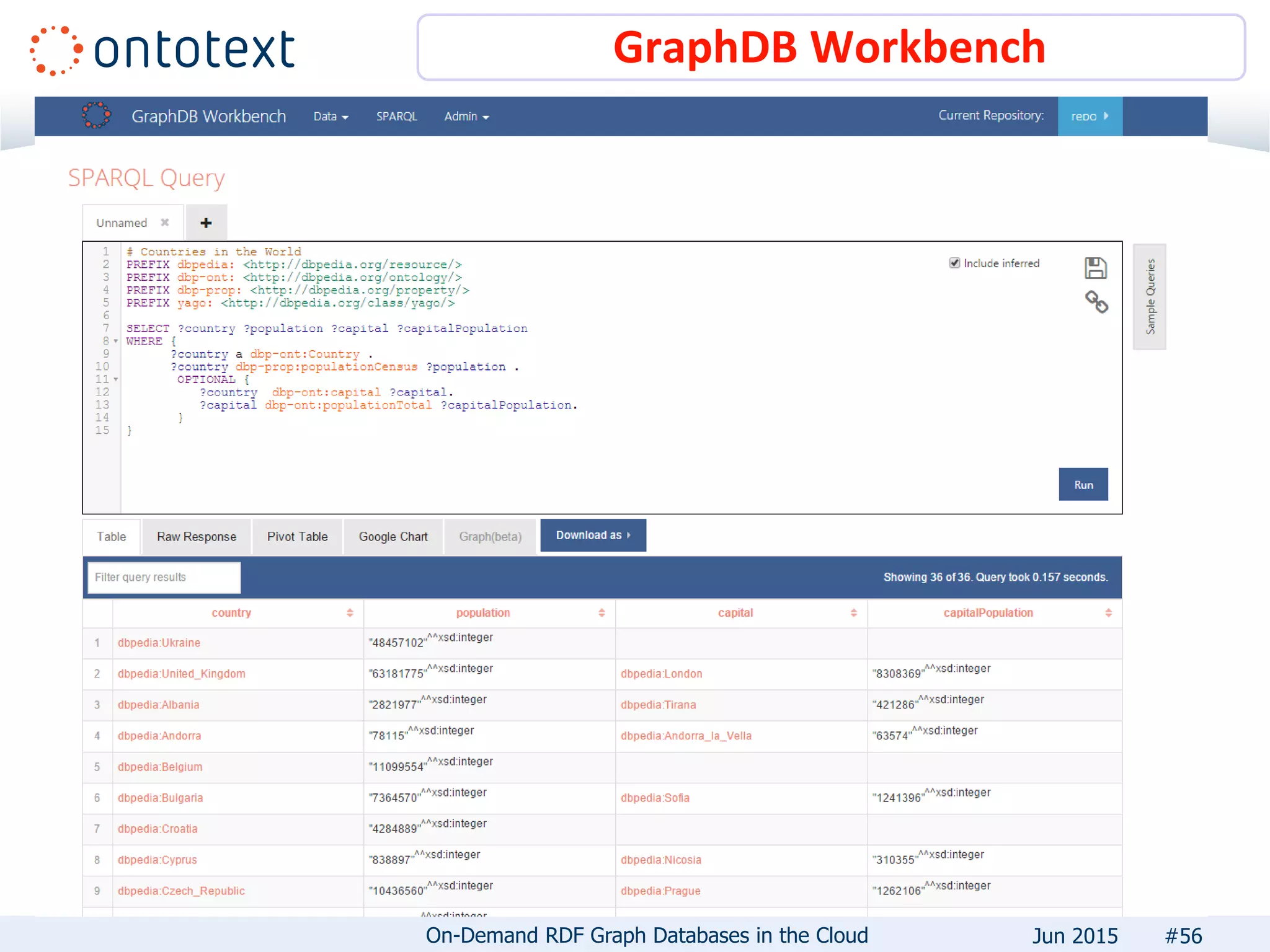The image size is (1270, 952).
Task: Open the dbpedia:Ukraine resource link
Action: point(159,643)
